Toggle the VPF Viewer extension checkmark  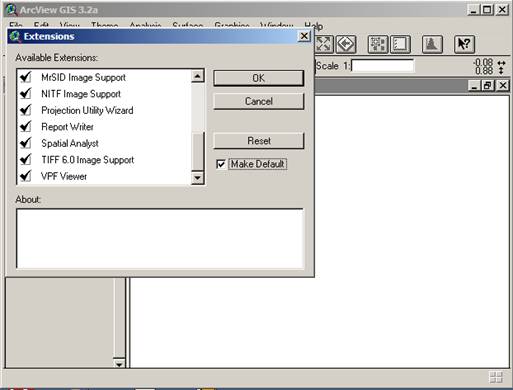pyautogui.click(x=25, y=176)
